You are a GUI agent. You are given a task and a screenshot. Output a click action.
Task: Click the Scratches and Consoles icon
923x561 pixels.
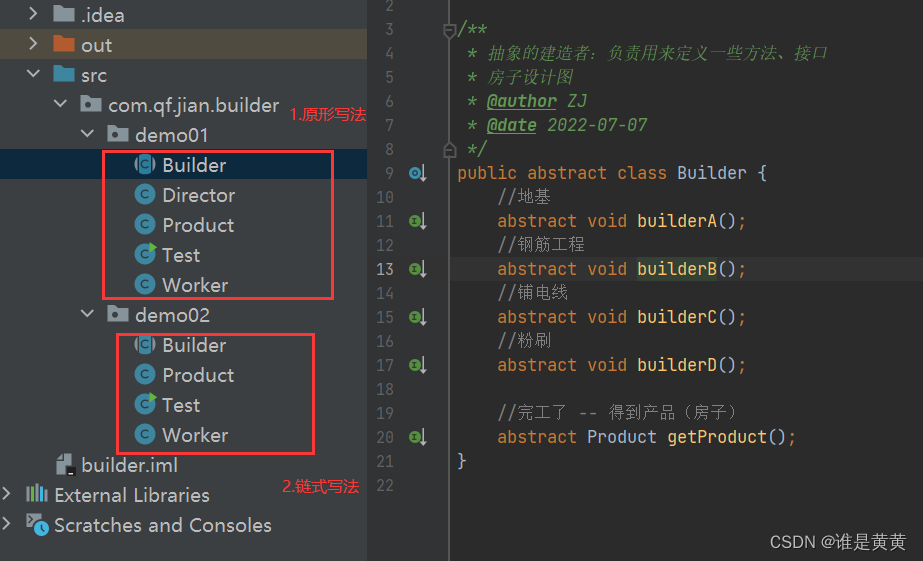pos(37,524)
